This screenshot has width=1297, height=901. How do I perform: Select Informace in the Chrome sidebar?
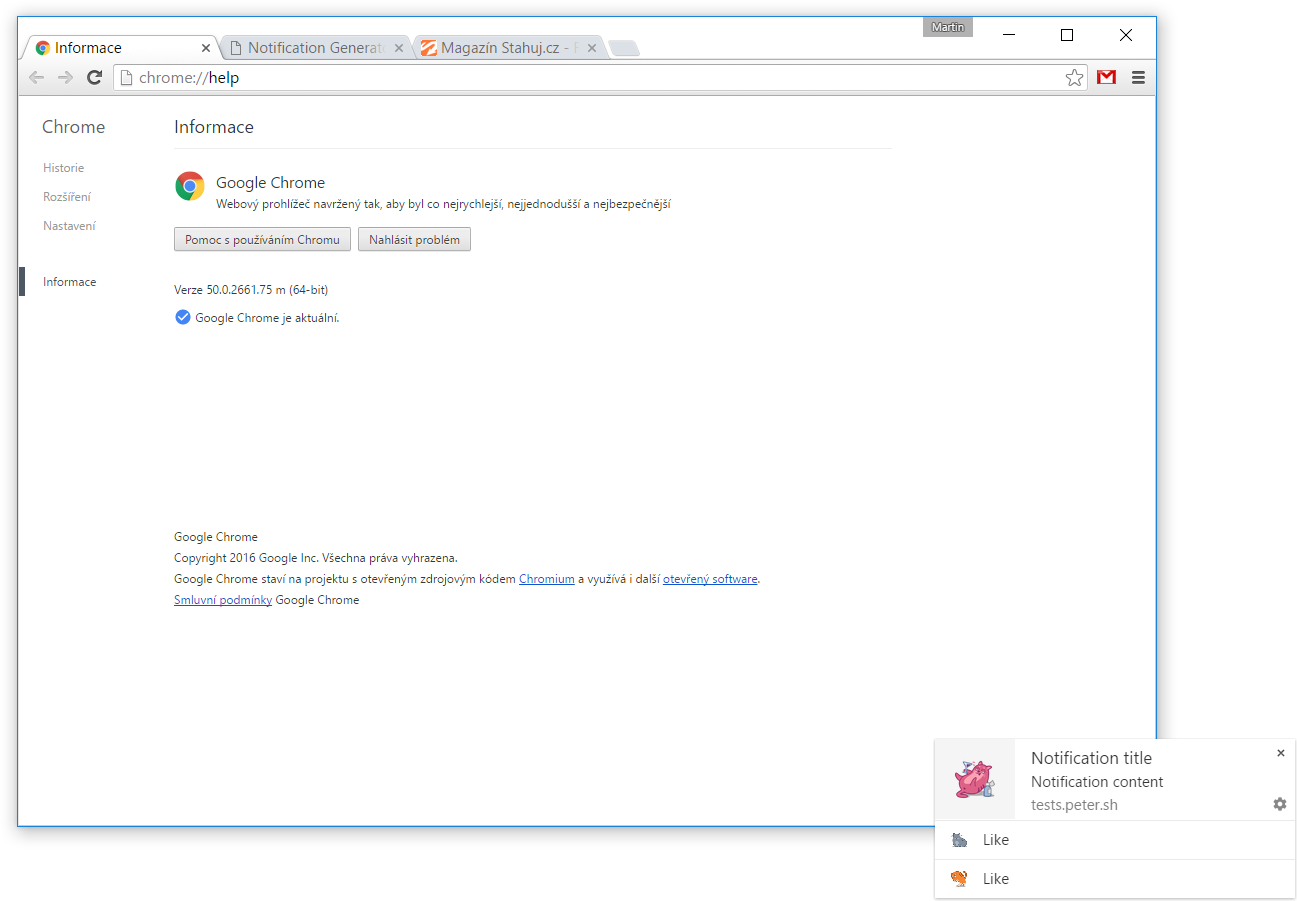(x=69, y=282)
